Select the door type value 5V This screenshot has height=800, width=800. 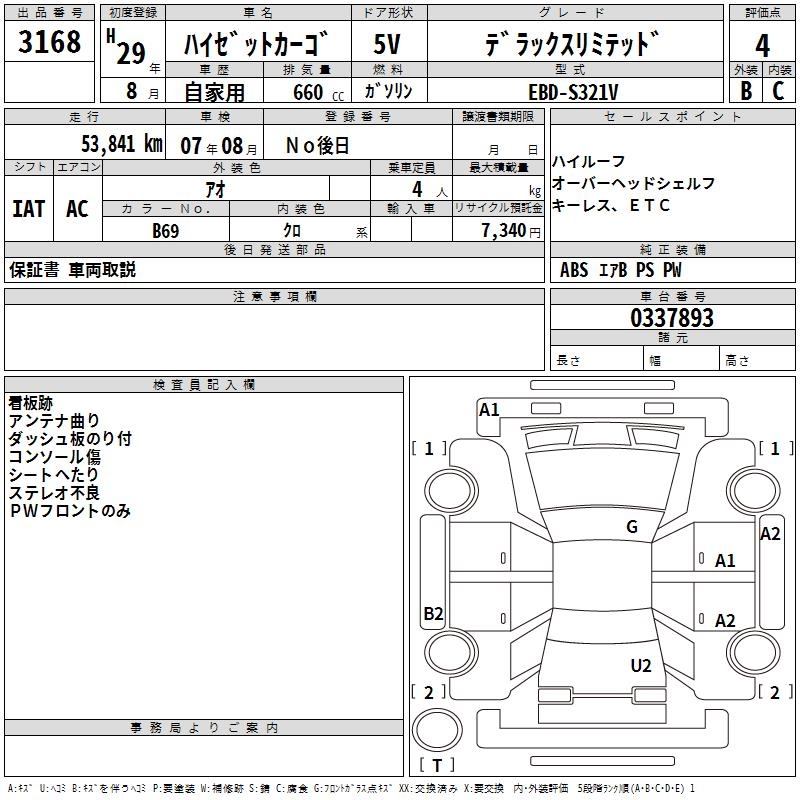pyautogui.click(x=387, y=44)
